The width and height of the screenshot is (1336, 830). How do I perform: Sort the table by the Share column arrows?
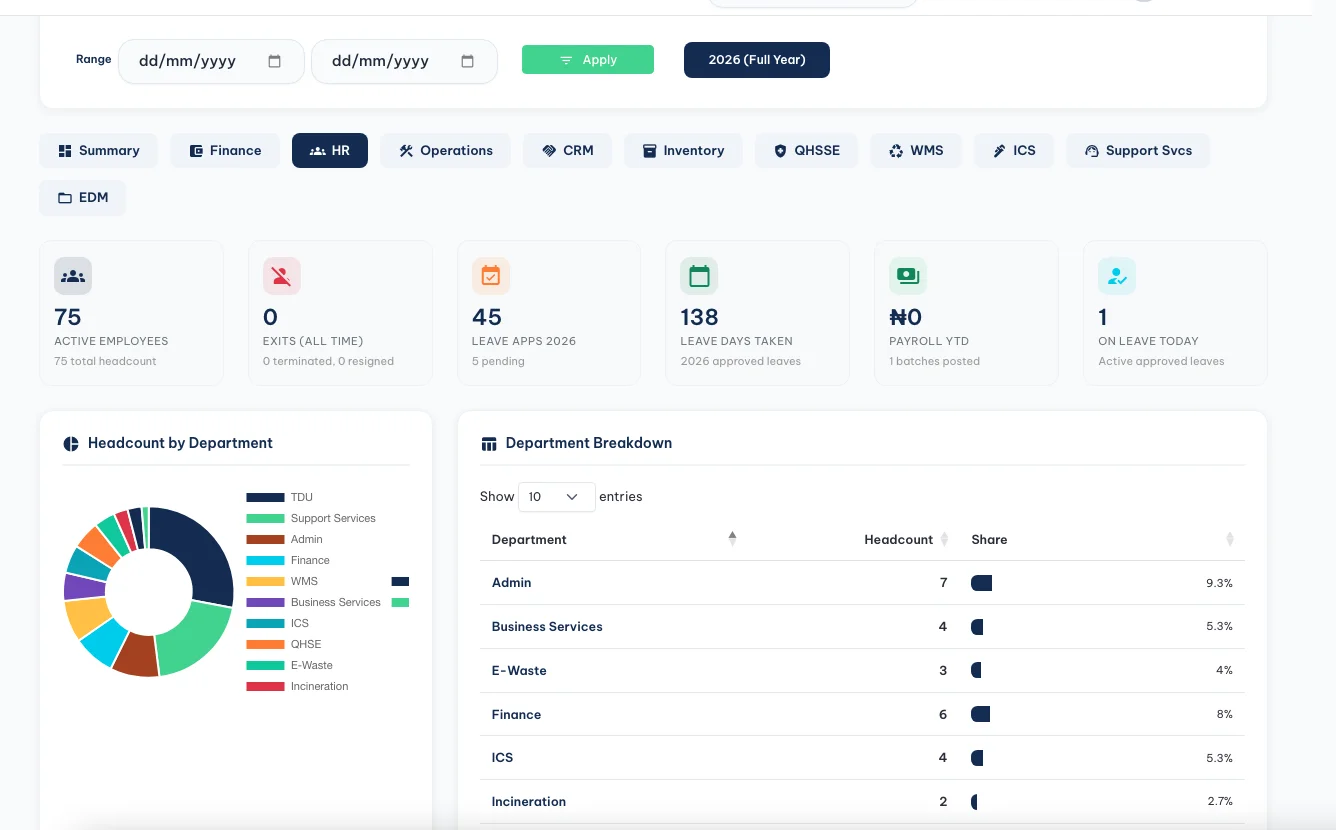pyautogui.click(x=1230, y=539)
